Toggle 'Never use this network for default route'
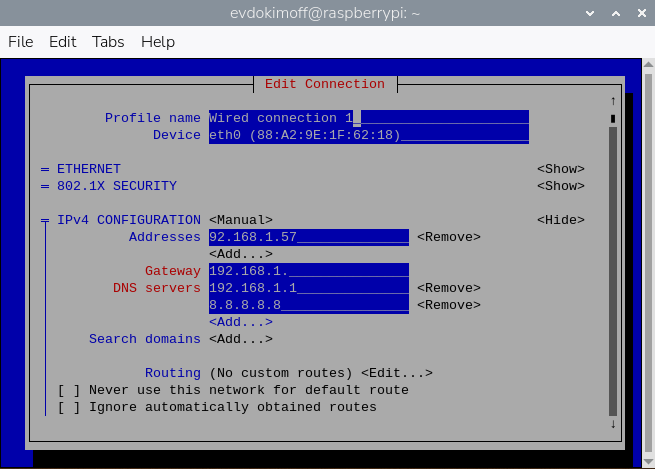This screenshot has height=469, width=655. coord(69,390)
